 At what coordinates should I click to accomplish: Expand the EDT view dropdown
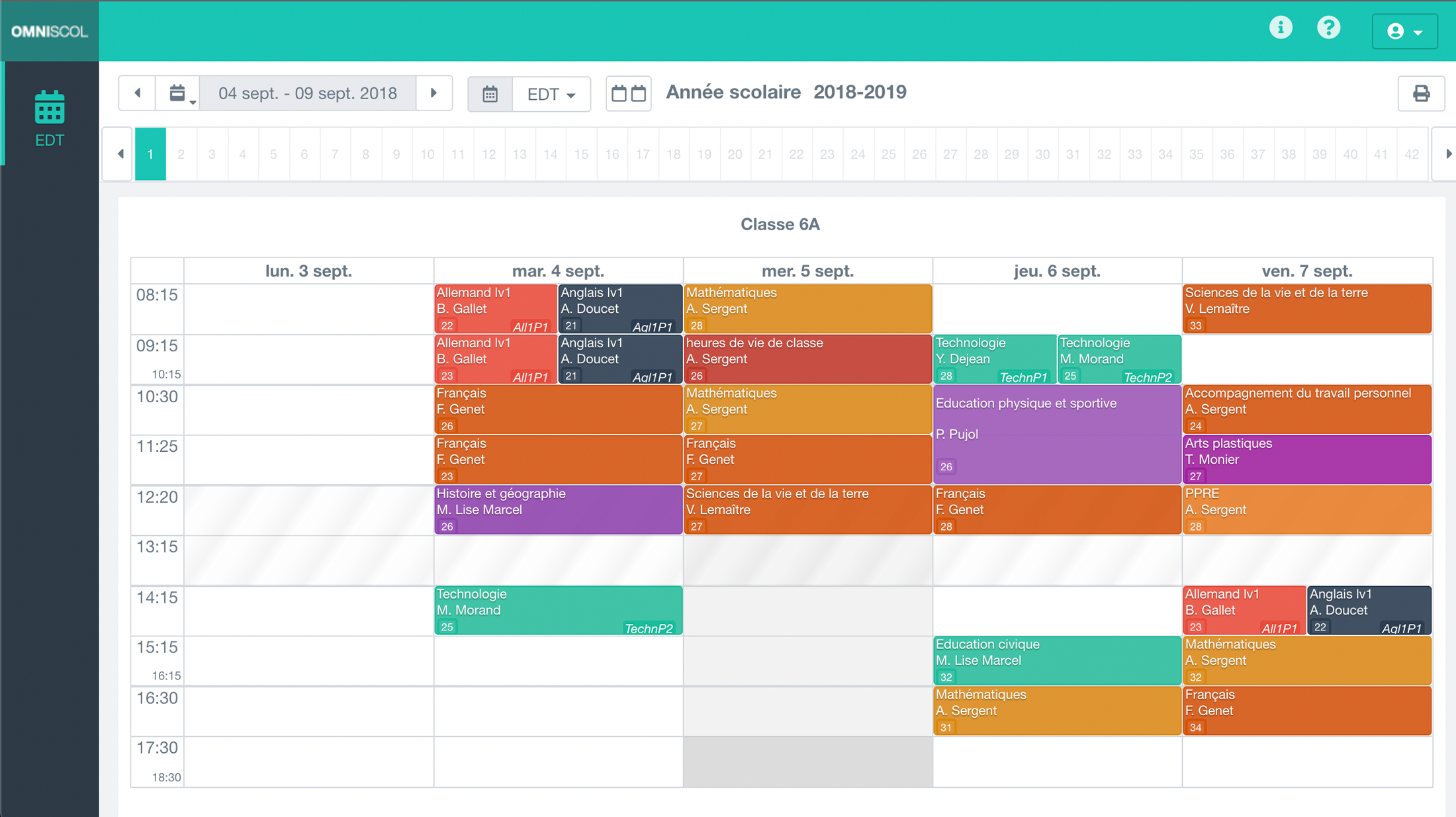pyautogui.click(x=551, y=94)
